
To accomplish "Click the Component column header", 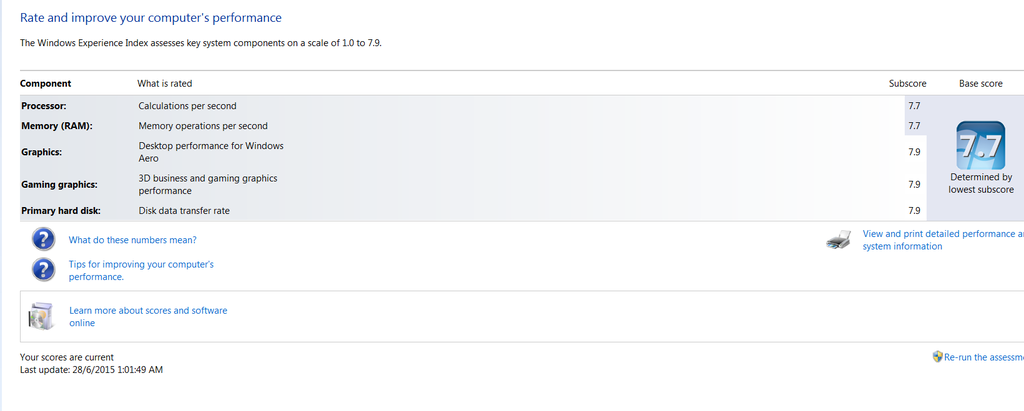I will pos(45,84).
